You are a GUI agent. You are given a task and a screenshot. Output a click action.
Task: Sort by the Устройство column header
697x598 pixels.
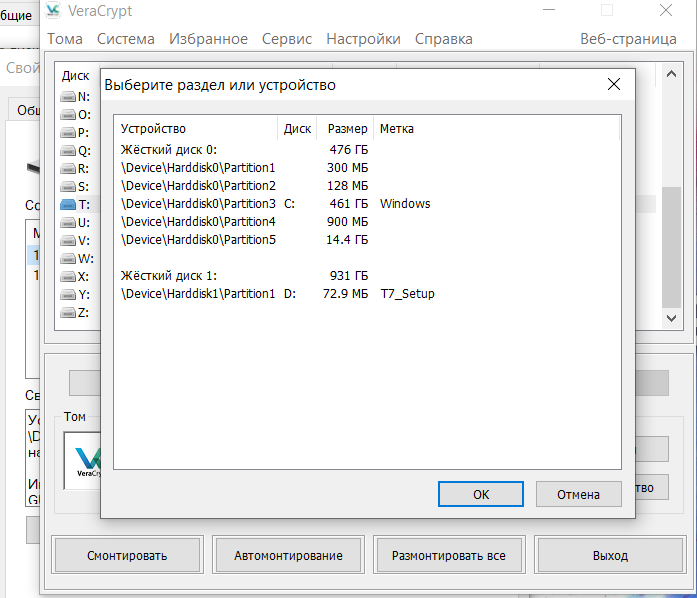pyautogui.click(x=196, y=128)
